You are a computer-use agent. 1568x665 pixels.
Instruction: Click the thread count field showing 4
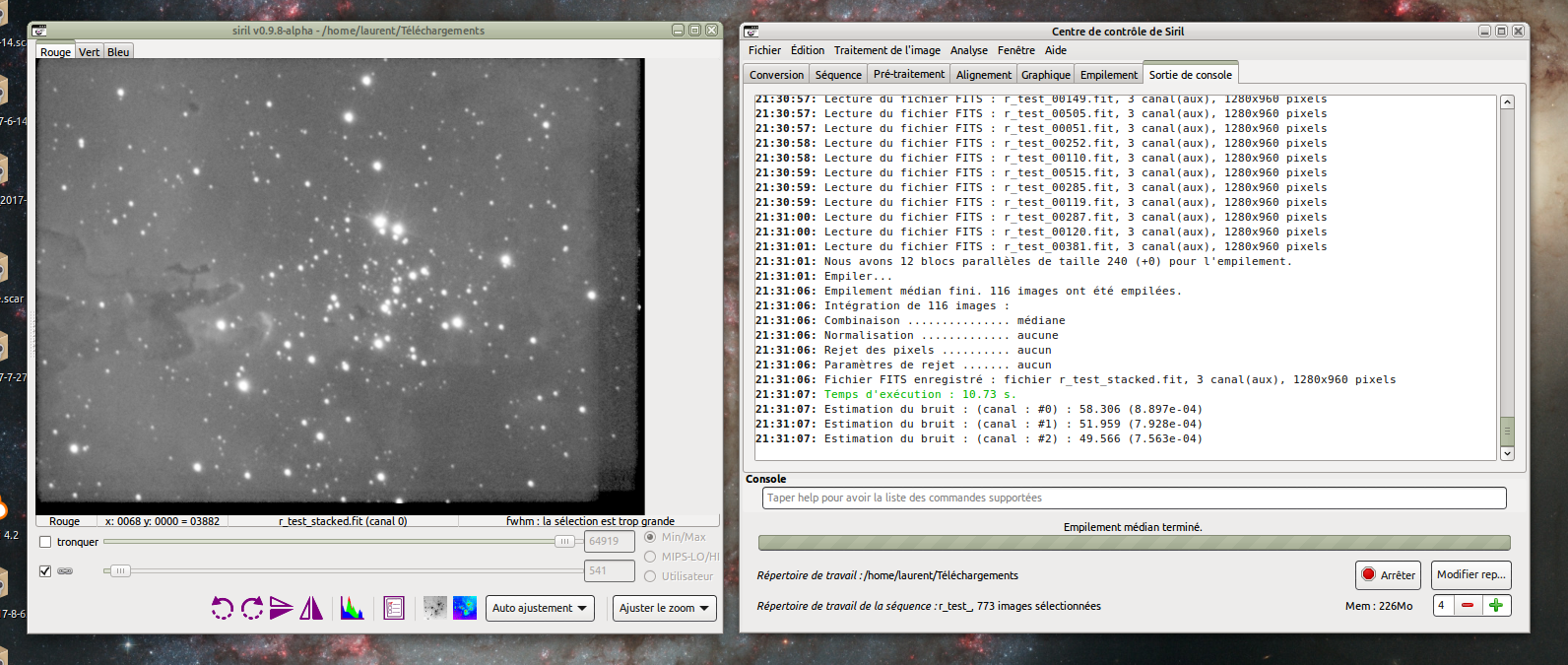[1444, 605]
